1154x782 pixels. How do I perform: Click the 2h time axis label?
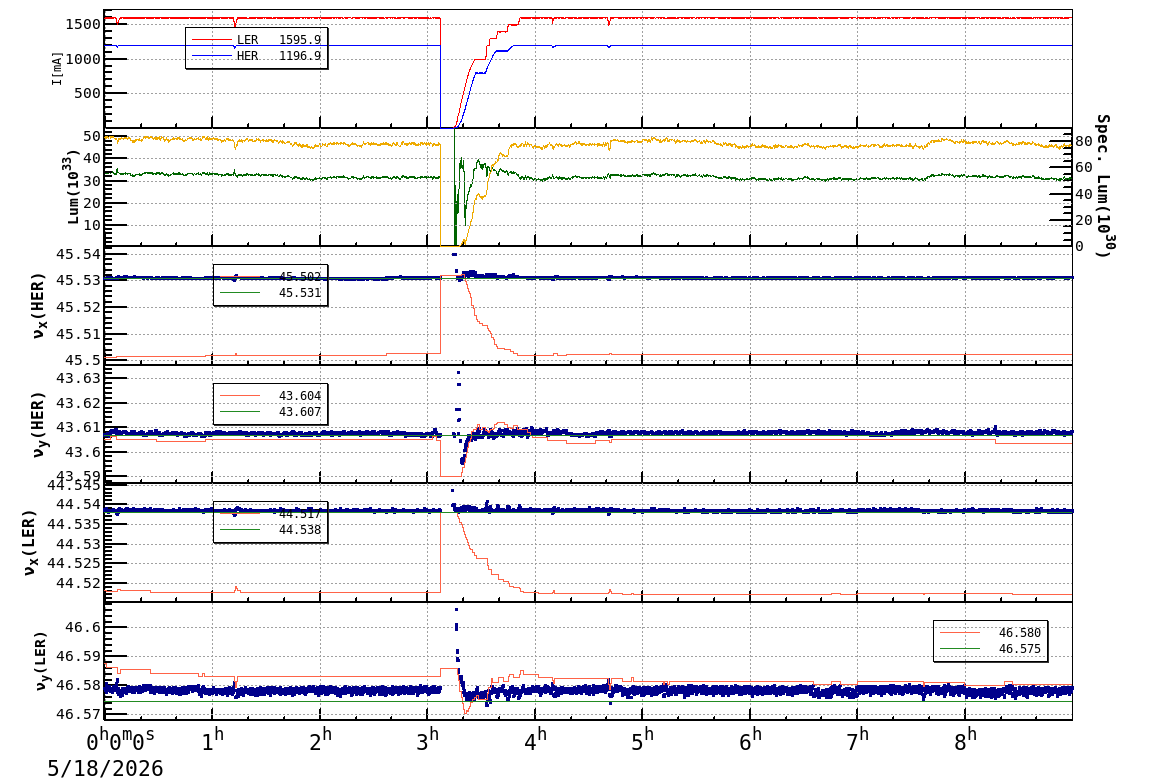click(x=320, y=739)
